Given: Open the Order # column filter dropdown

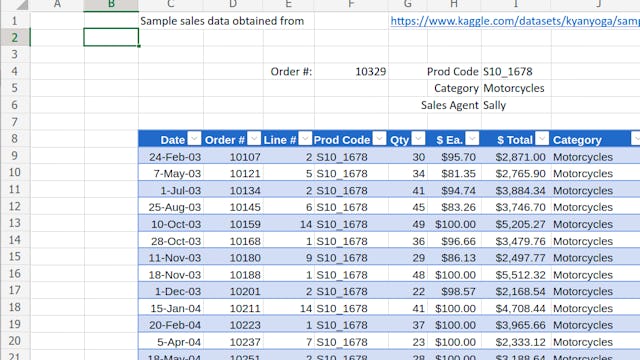Looking at the screenshot, I should pos(254,139).
